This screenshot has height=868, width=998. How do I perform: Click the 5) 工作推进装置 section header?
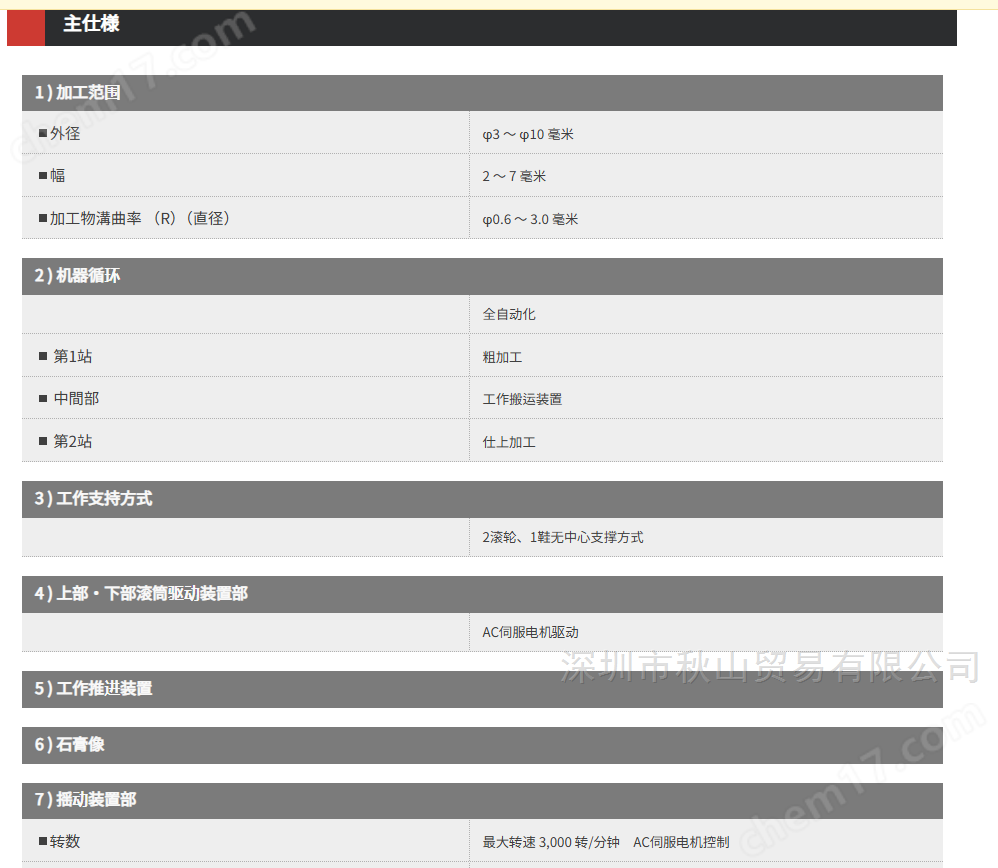[482, 689]
